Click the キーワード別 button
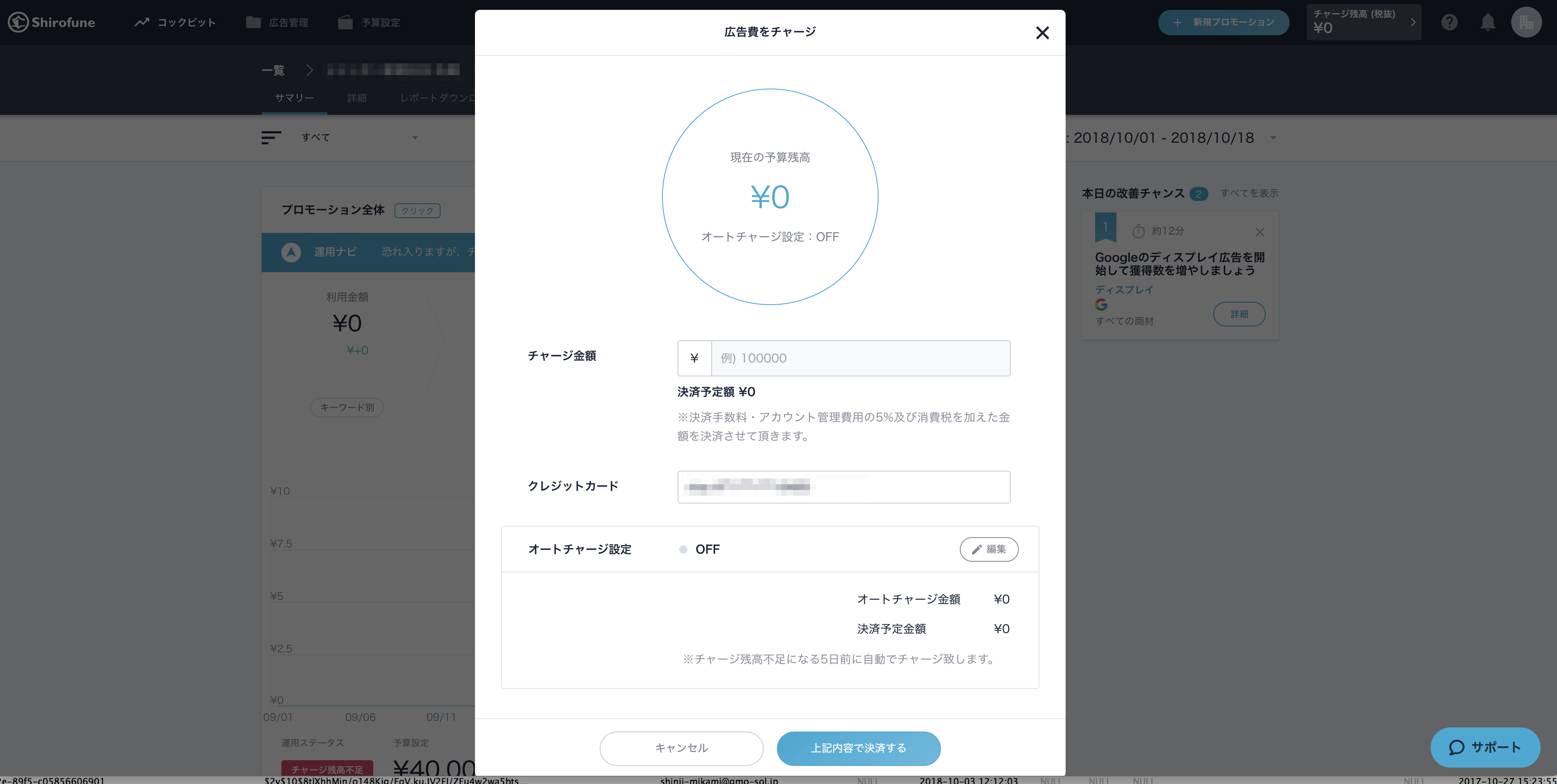1557x784 pixels. pos(347,407)
